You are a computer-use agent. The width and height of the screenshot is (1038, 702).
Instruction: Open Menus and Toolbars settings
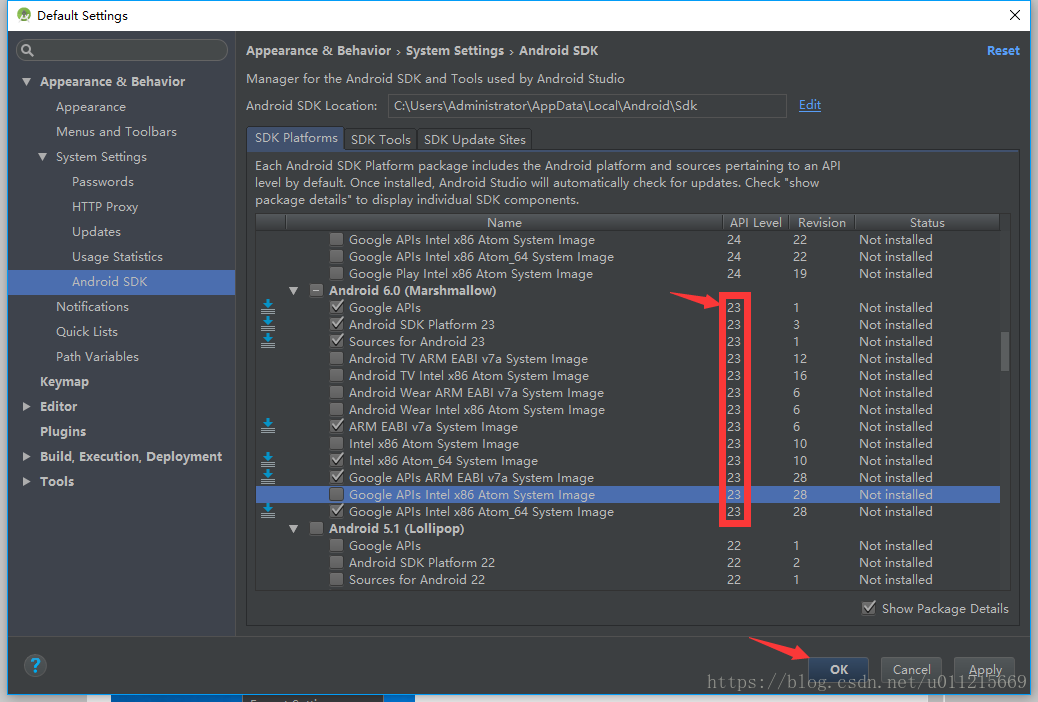click(117, 132)
